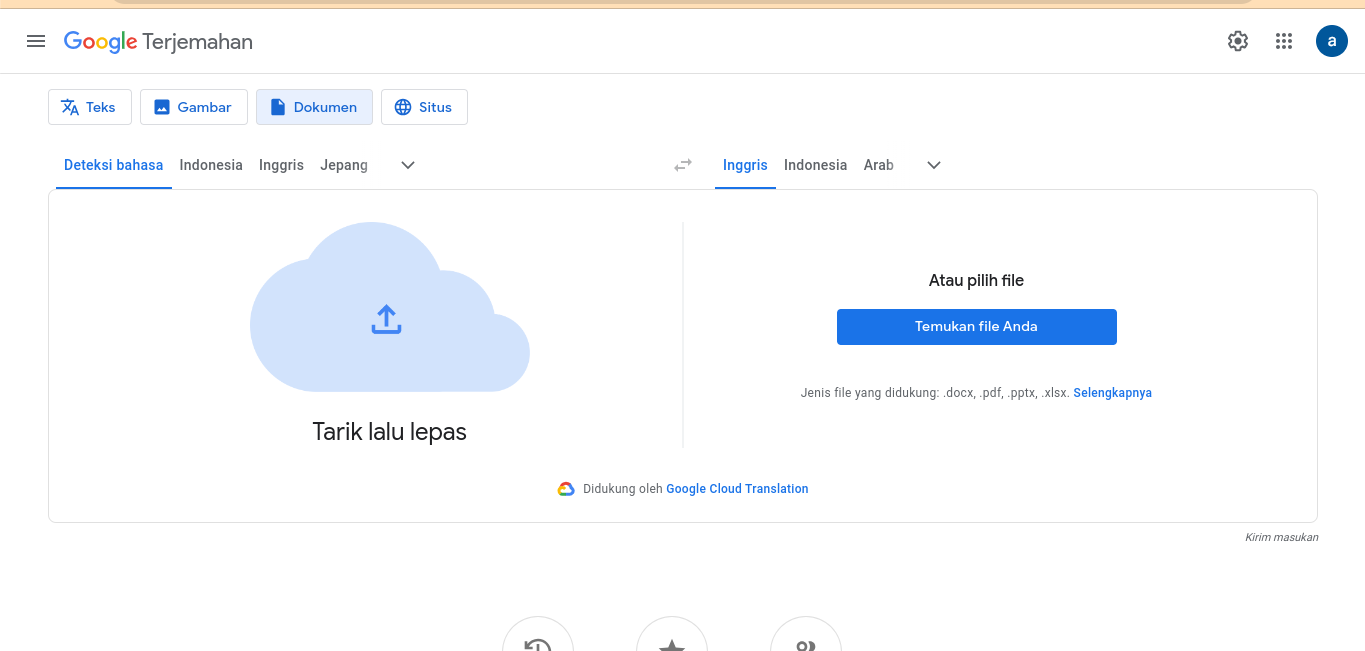Expand the target language list
1365x651 pixels.
click(x=934, y=165)
